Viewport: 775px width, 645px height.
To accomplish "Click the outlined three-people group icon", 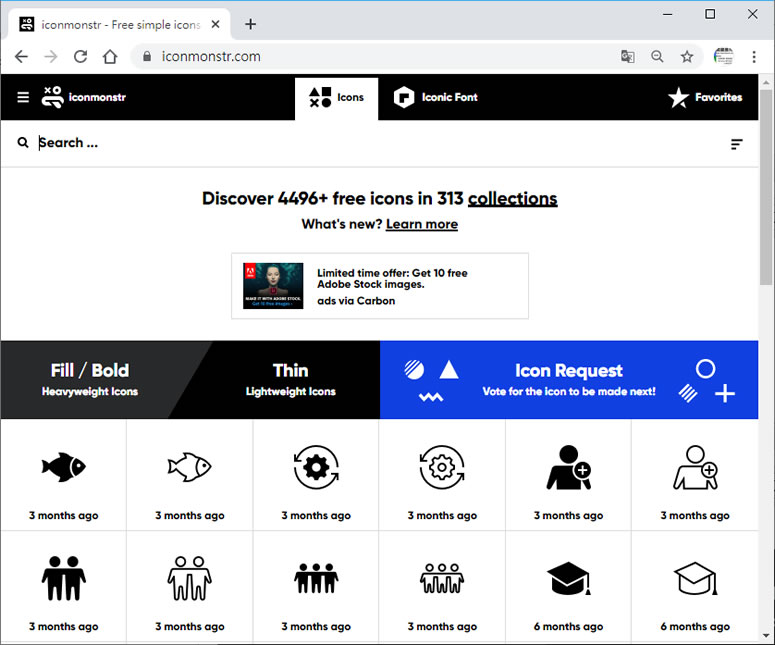I will point(442,578).
